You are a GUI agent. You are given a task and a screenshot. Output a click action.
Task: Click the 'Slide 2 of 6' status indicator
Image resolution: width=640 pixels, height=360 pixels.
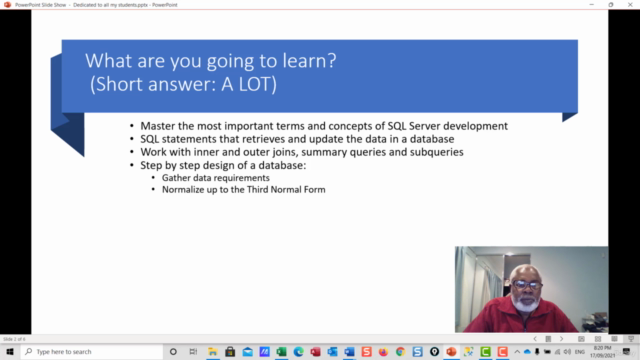[x=14, y=339]
